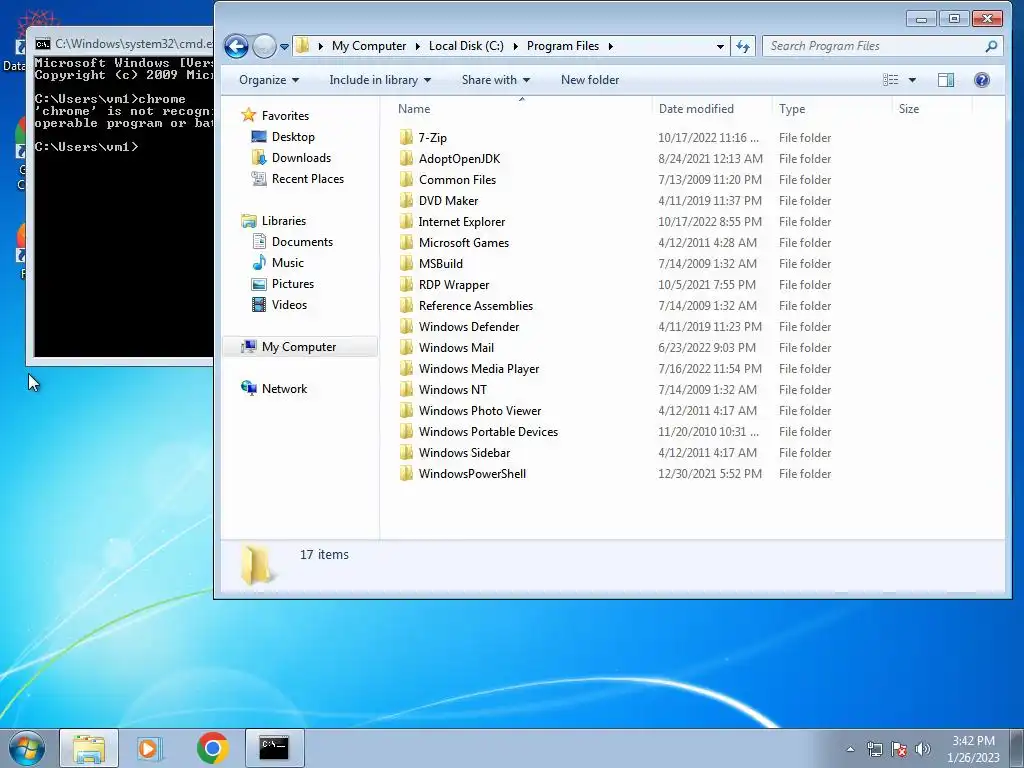Select the Internet Explorer folder icon

(x=406, y=221)
